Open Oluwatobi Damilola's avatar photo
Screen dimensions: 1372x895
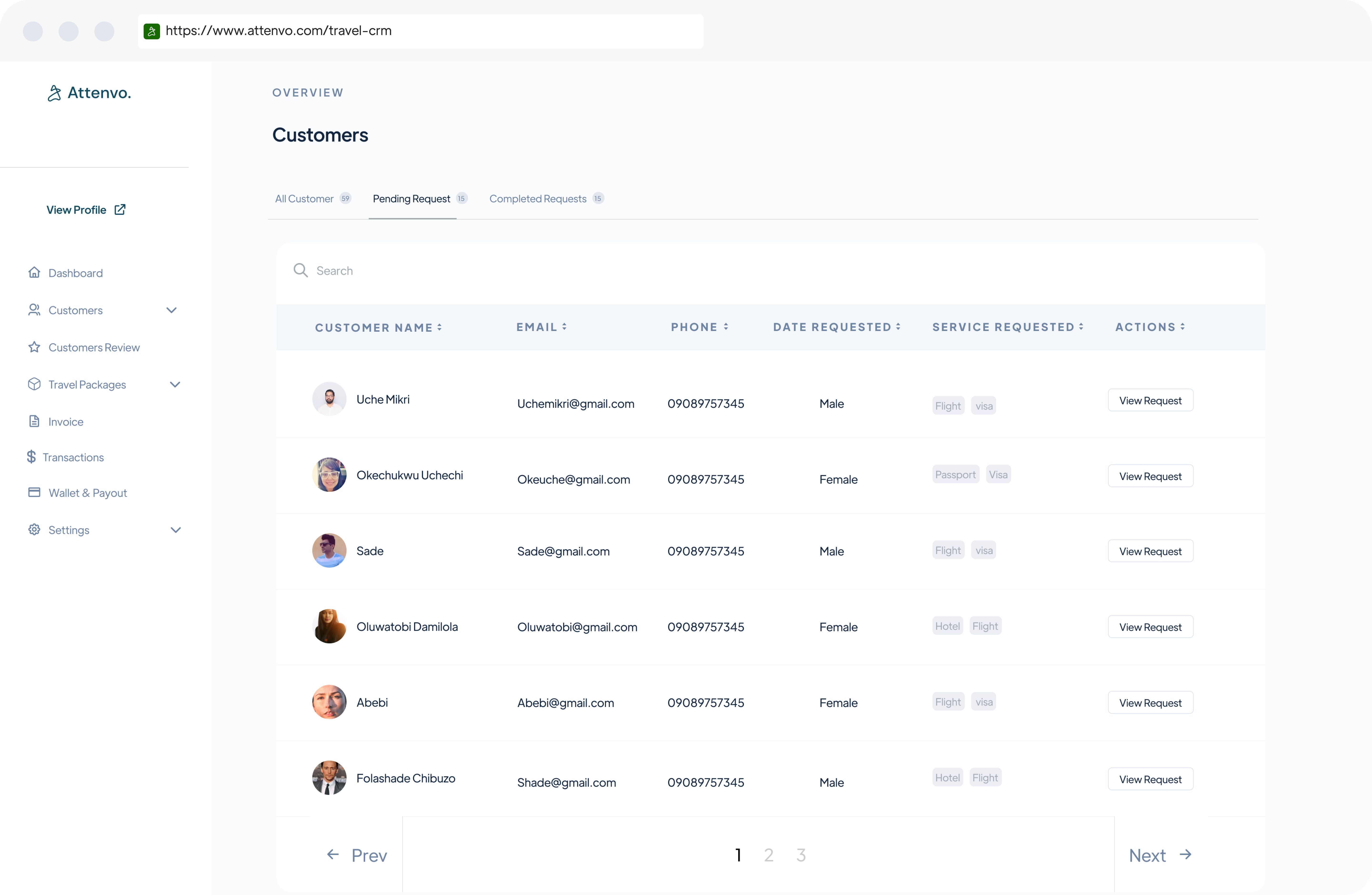click(x=329, y=626)
